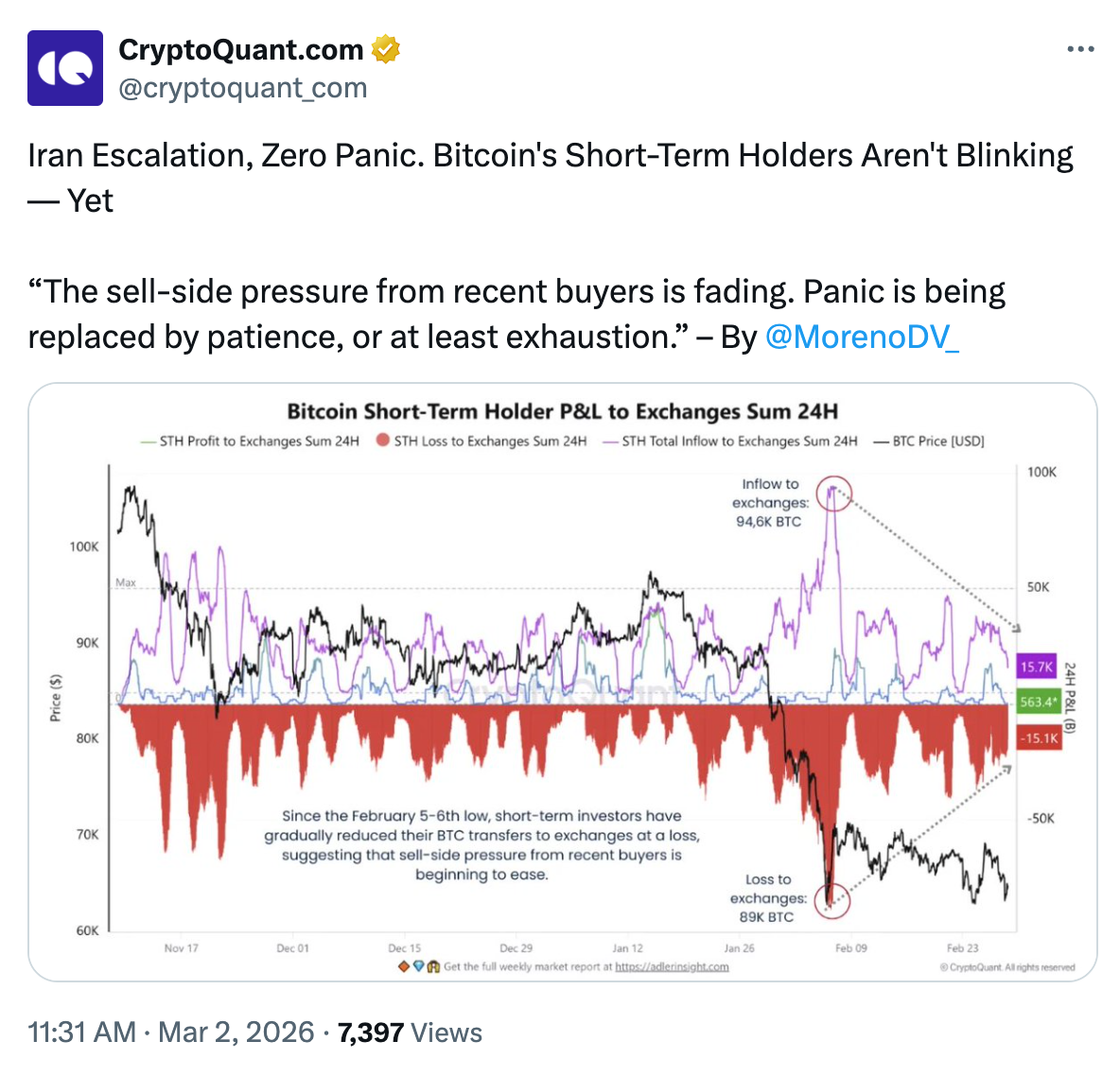
Task: Toggle STH Total Inflow legend item
Action: [x=730, y=442]
